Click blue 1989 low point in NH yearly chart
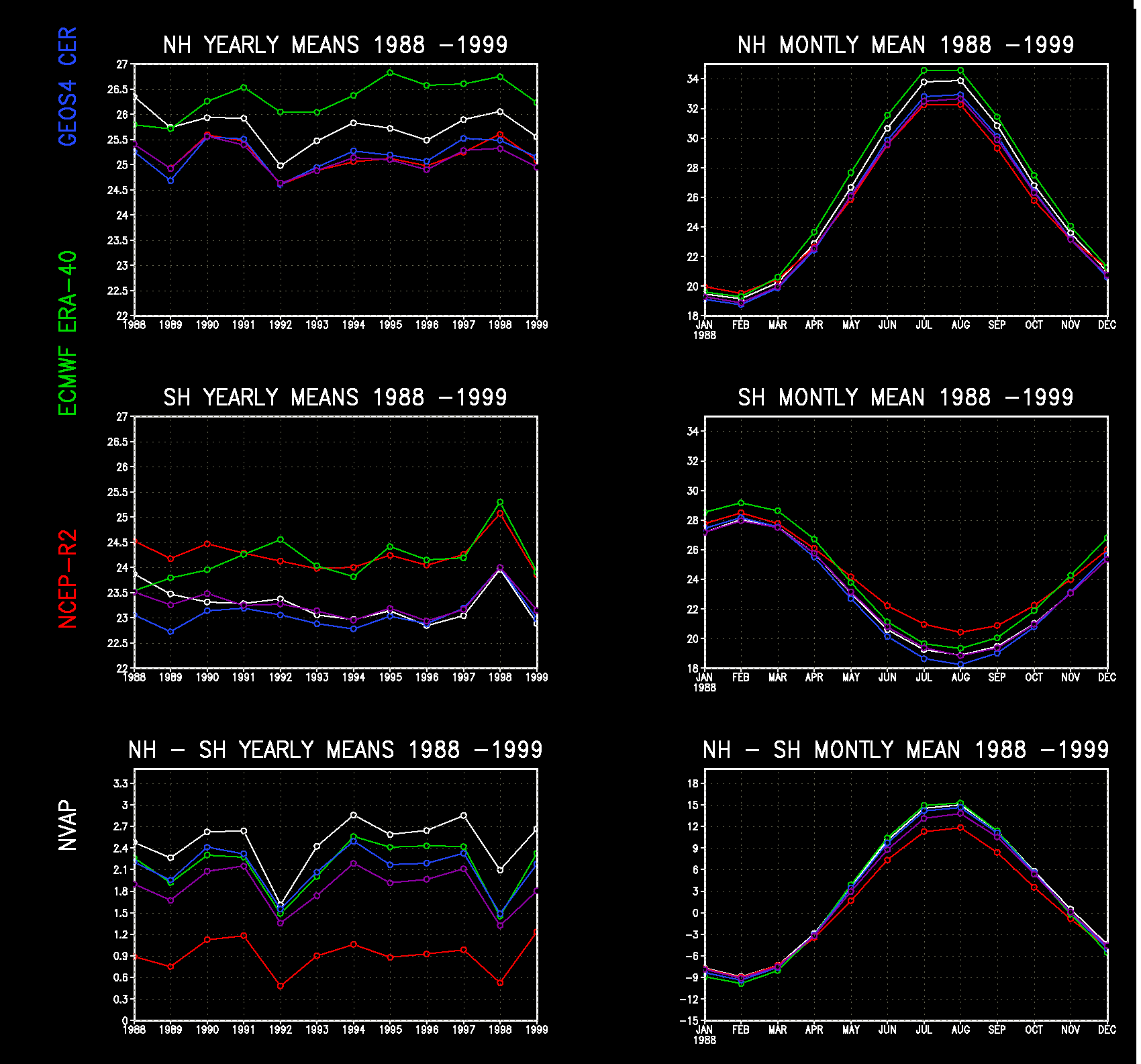 pyautogui.click(x=170, y=181)
